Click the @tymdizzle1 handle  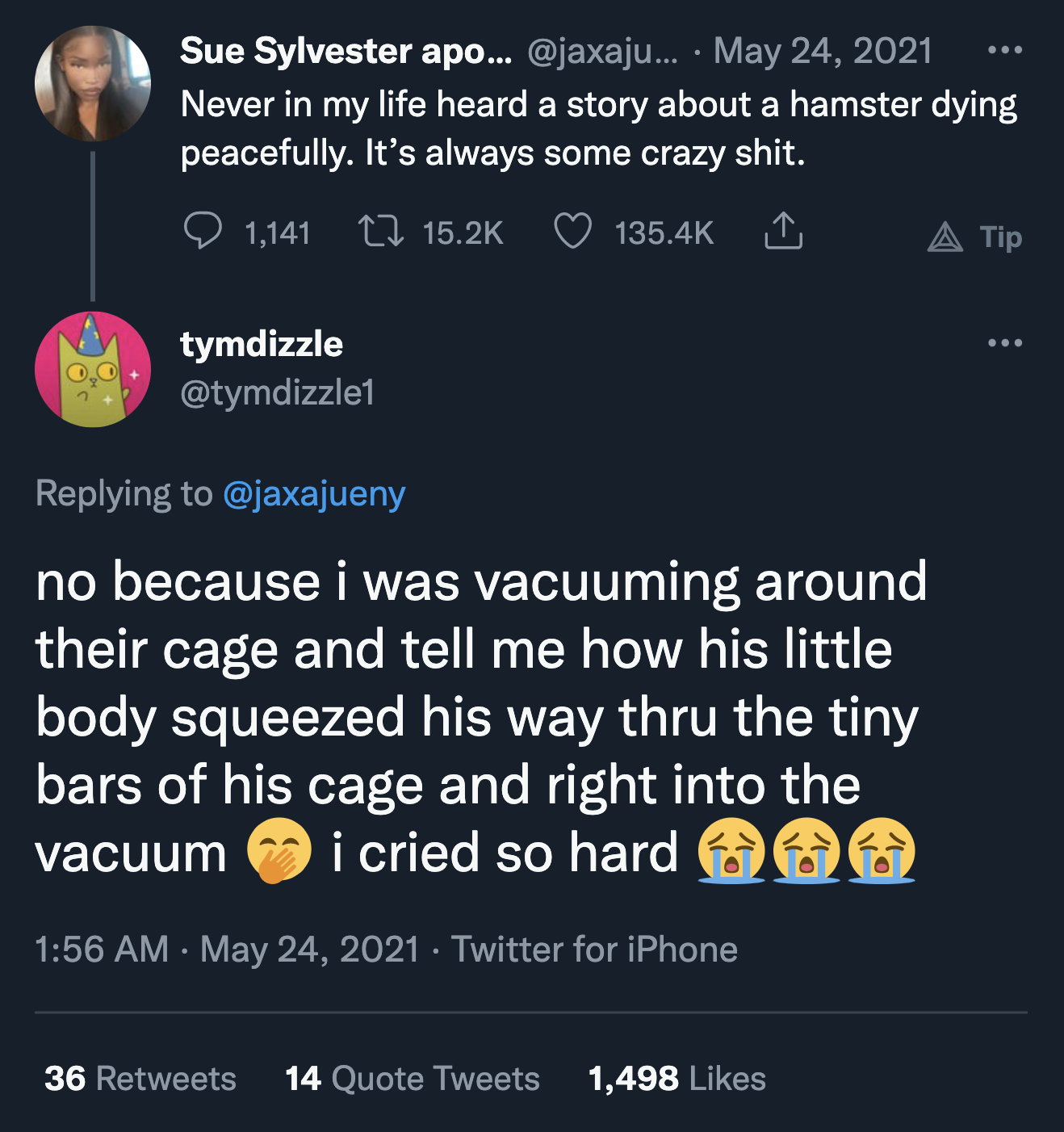coord(277,394)
